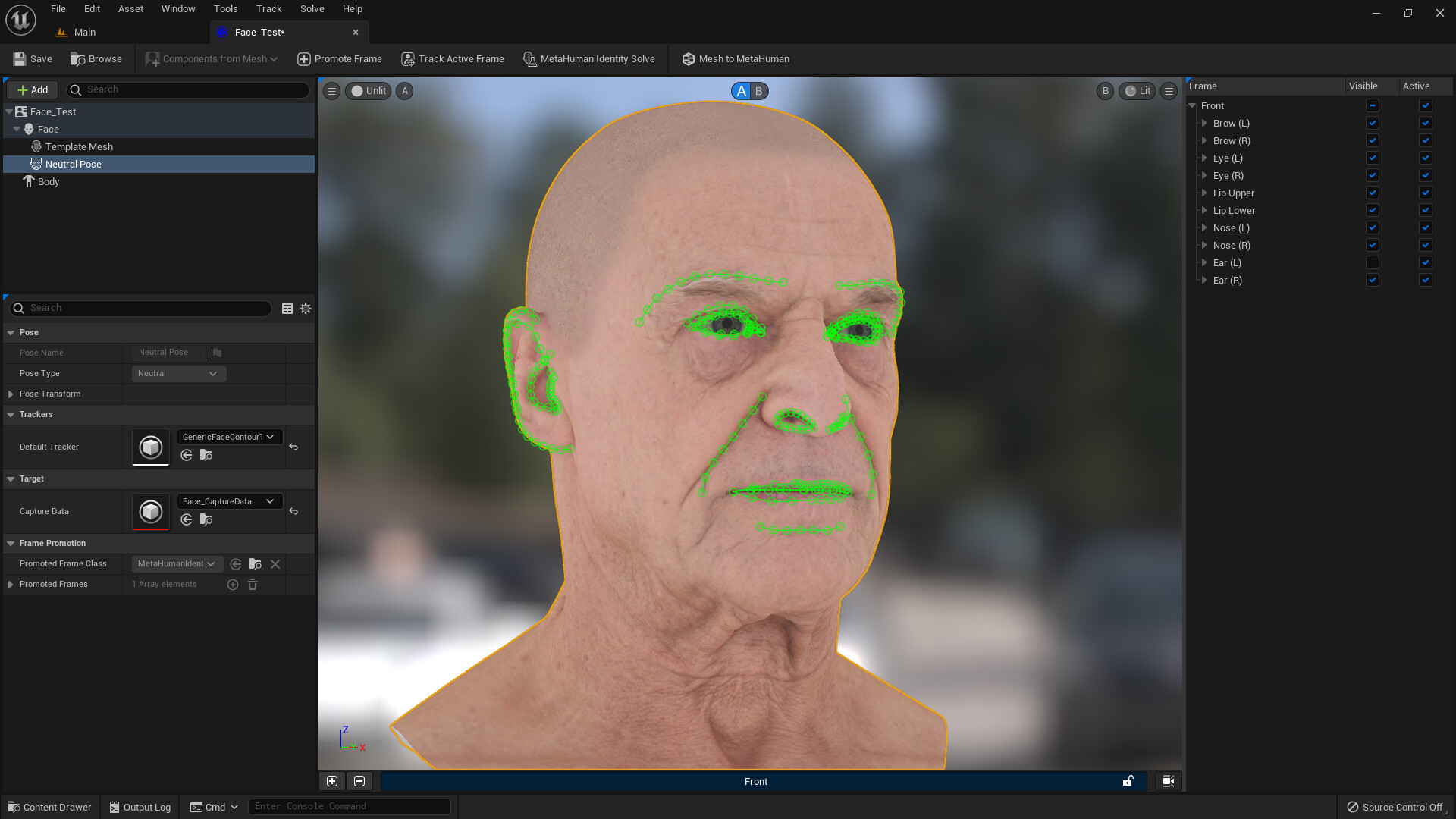This screenshot has width=1456, height=819.
Task: Click the camera icon on the timeline bar
Action: click(x=1167, y=781)
